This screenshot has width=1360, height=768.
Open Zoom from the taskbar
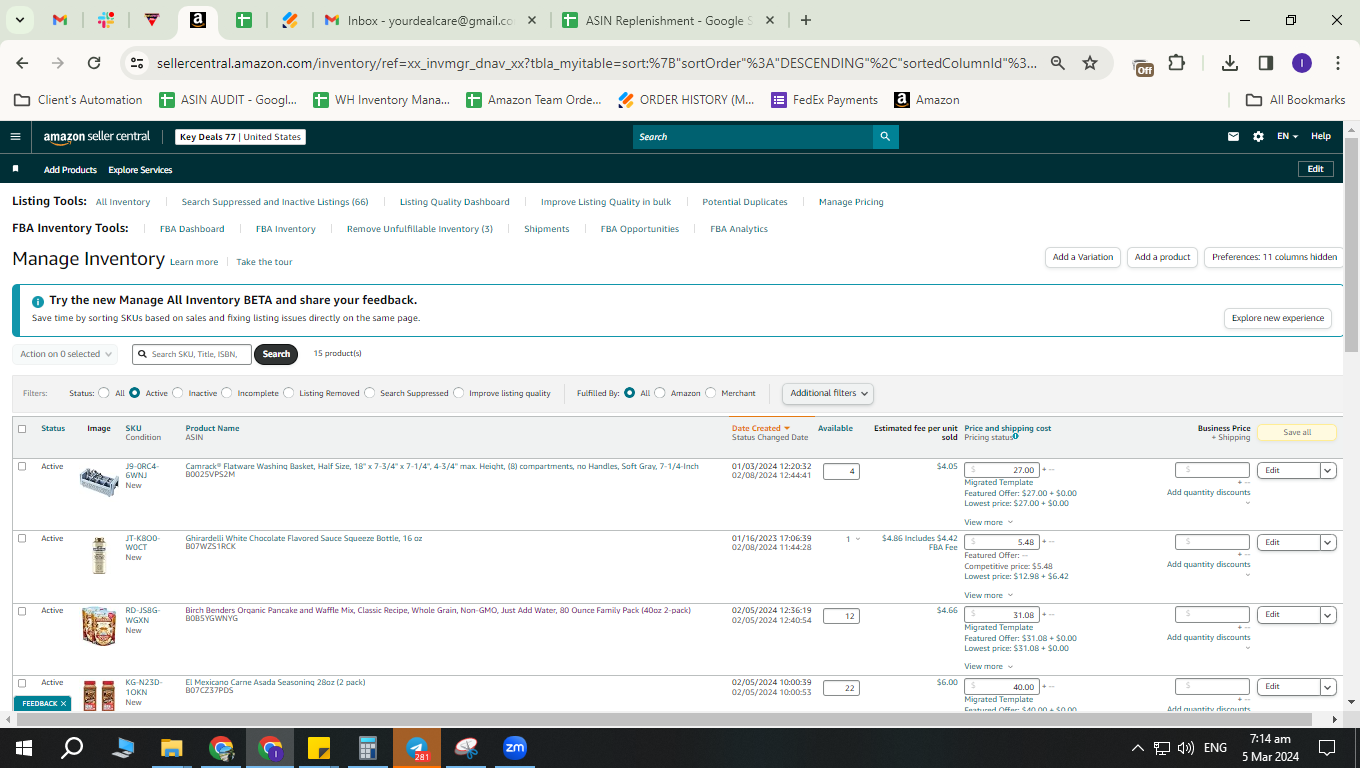(x=515, y=748)
